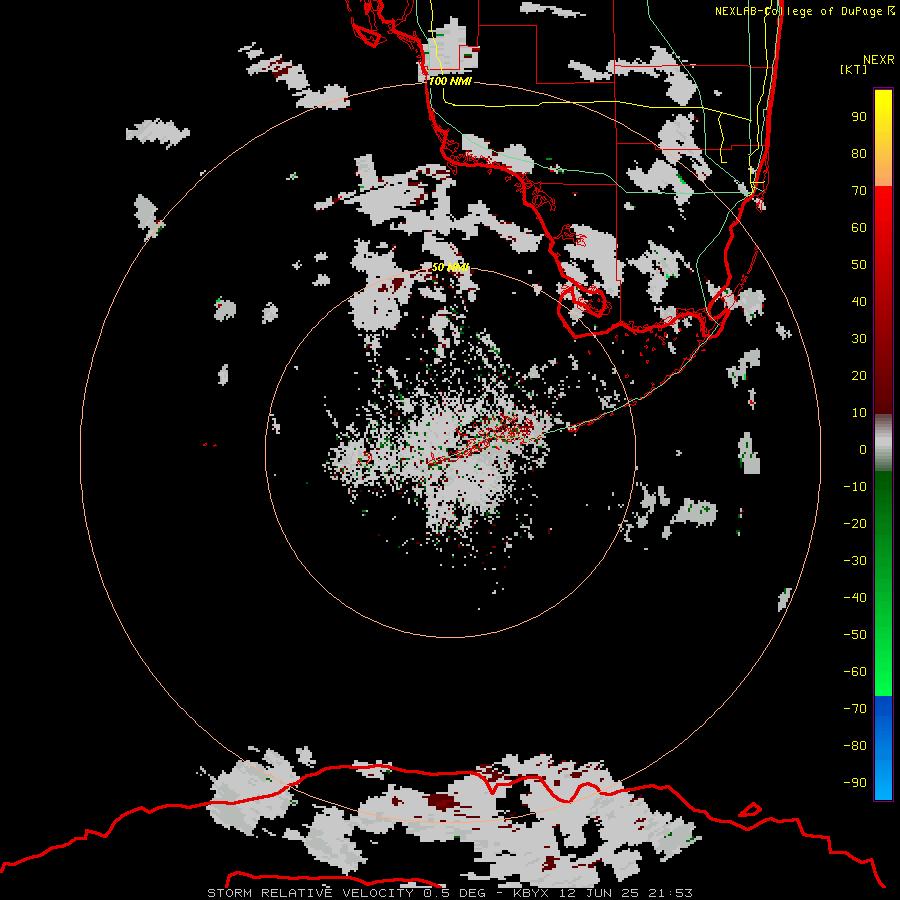Image resolution: width=900 pixels, height=900 pixels.
Task: Click the 0 knot scale label
Action: click(863, 450)
